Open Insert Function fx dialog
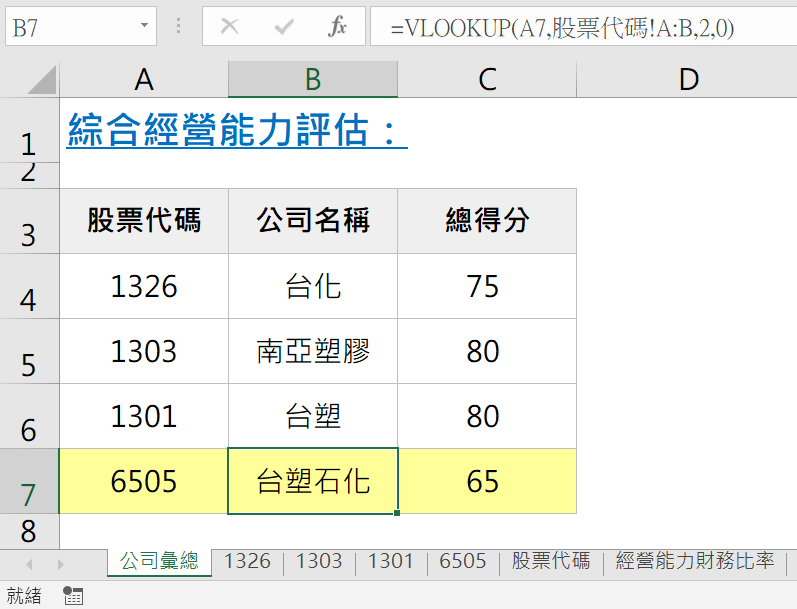Screen dimensions: 797x609 (x=337, y=26)
